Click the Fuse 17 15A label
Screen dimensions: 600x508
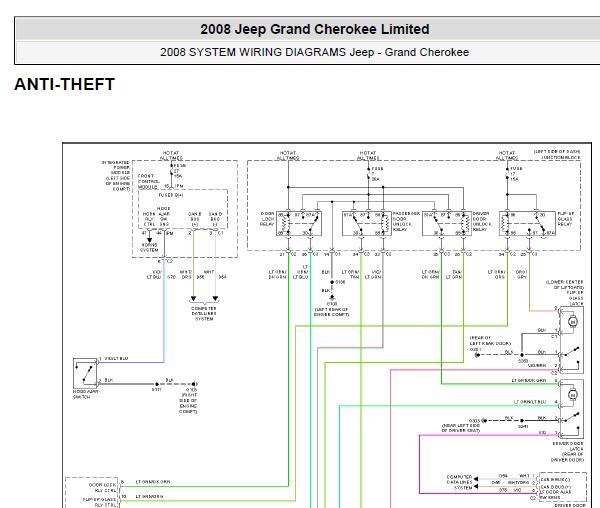515,174
